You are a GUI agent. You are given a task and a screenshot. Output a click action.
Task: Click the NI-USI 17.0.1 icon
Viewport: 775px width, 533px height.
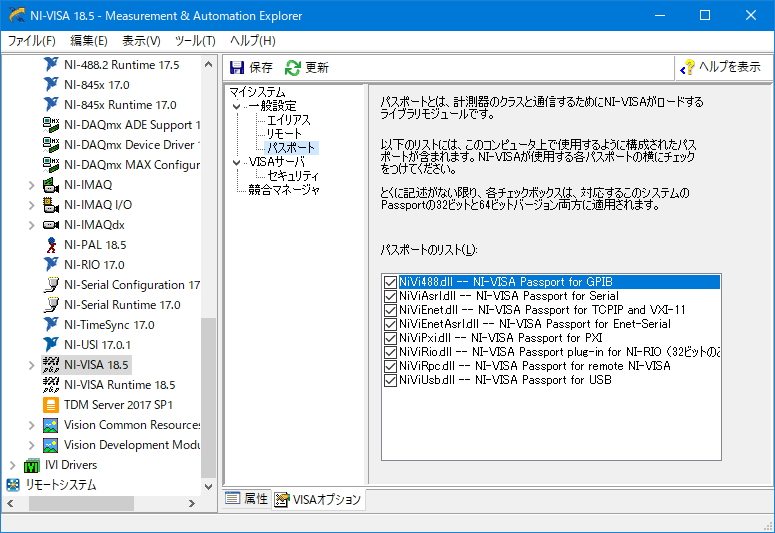pyautogui.click(x=51, y=345)
